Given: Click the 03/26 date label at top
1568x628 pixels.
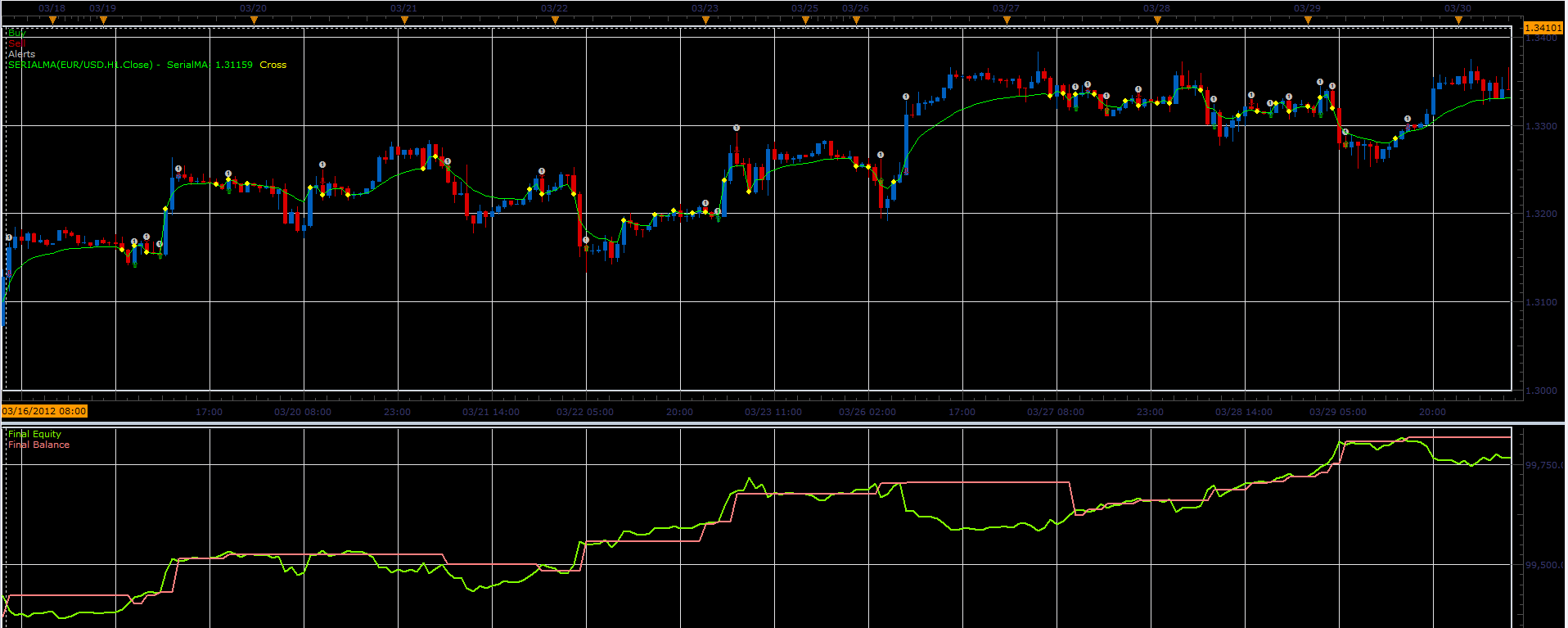Looking at the screenshot, I should 856,8.
